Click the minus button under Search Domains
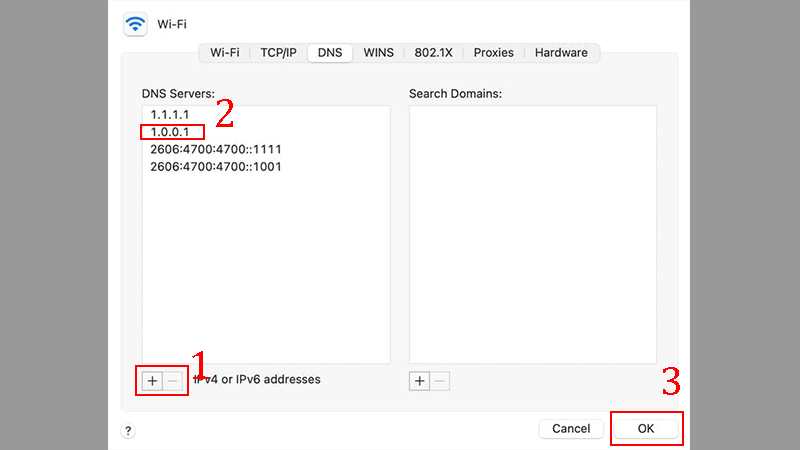Viewport: 800px width, 450px height. pyautogui.click(x=440, y=381)
